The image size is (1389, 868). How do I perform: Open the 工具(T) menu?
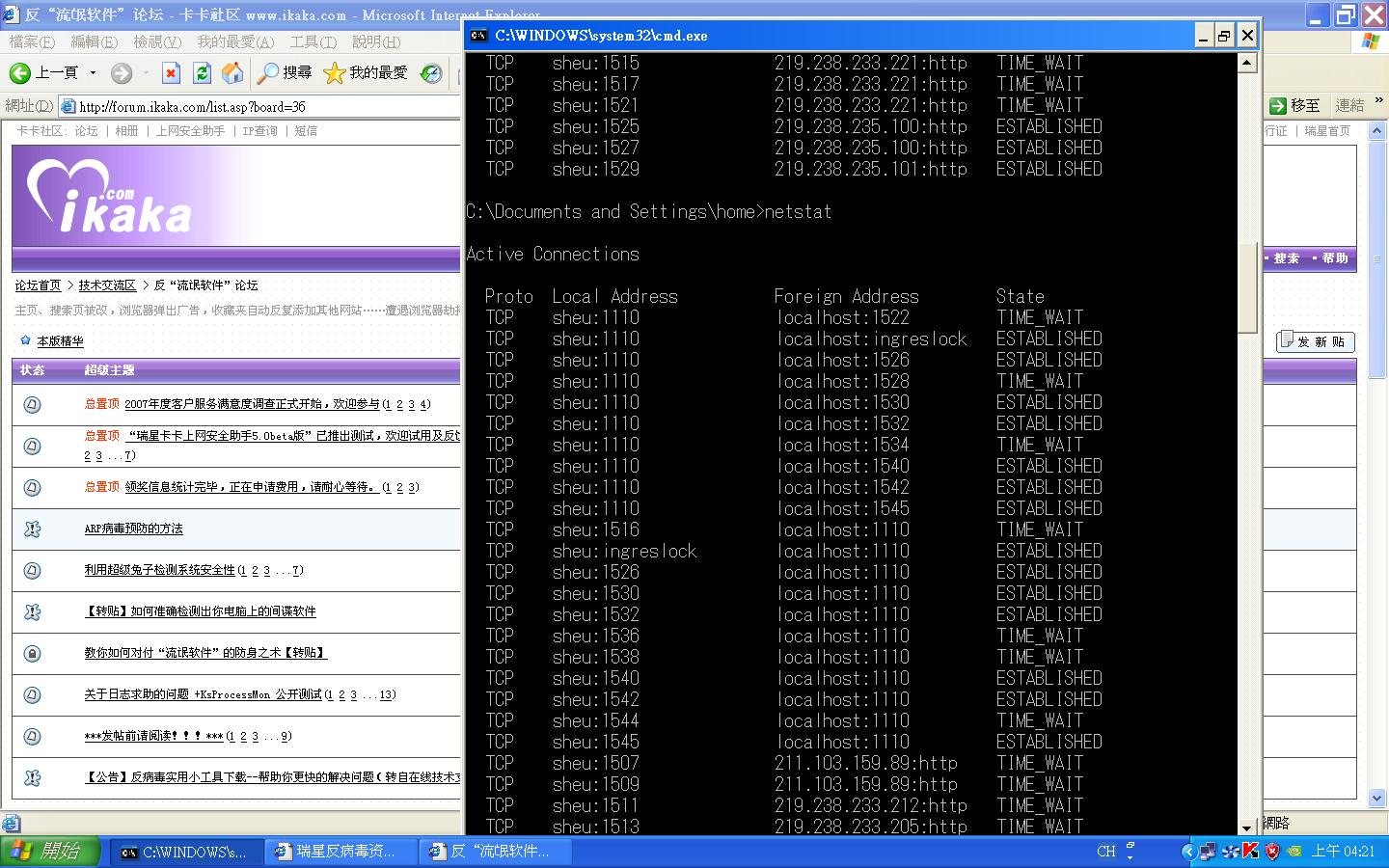coord(313,42)
